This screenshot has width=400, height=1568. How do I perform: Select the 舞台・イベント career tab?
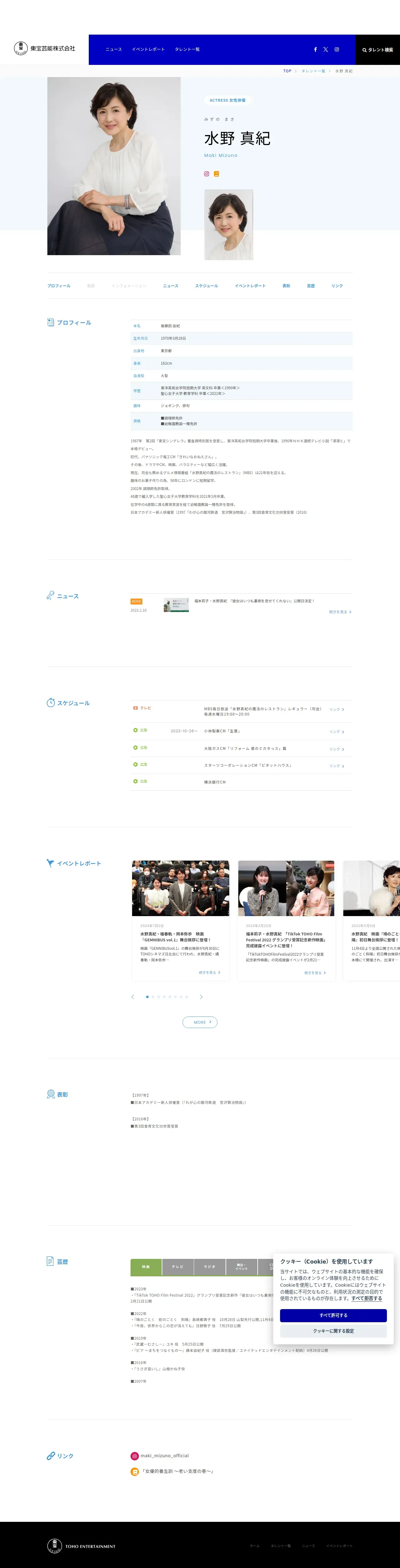241,1267
